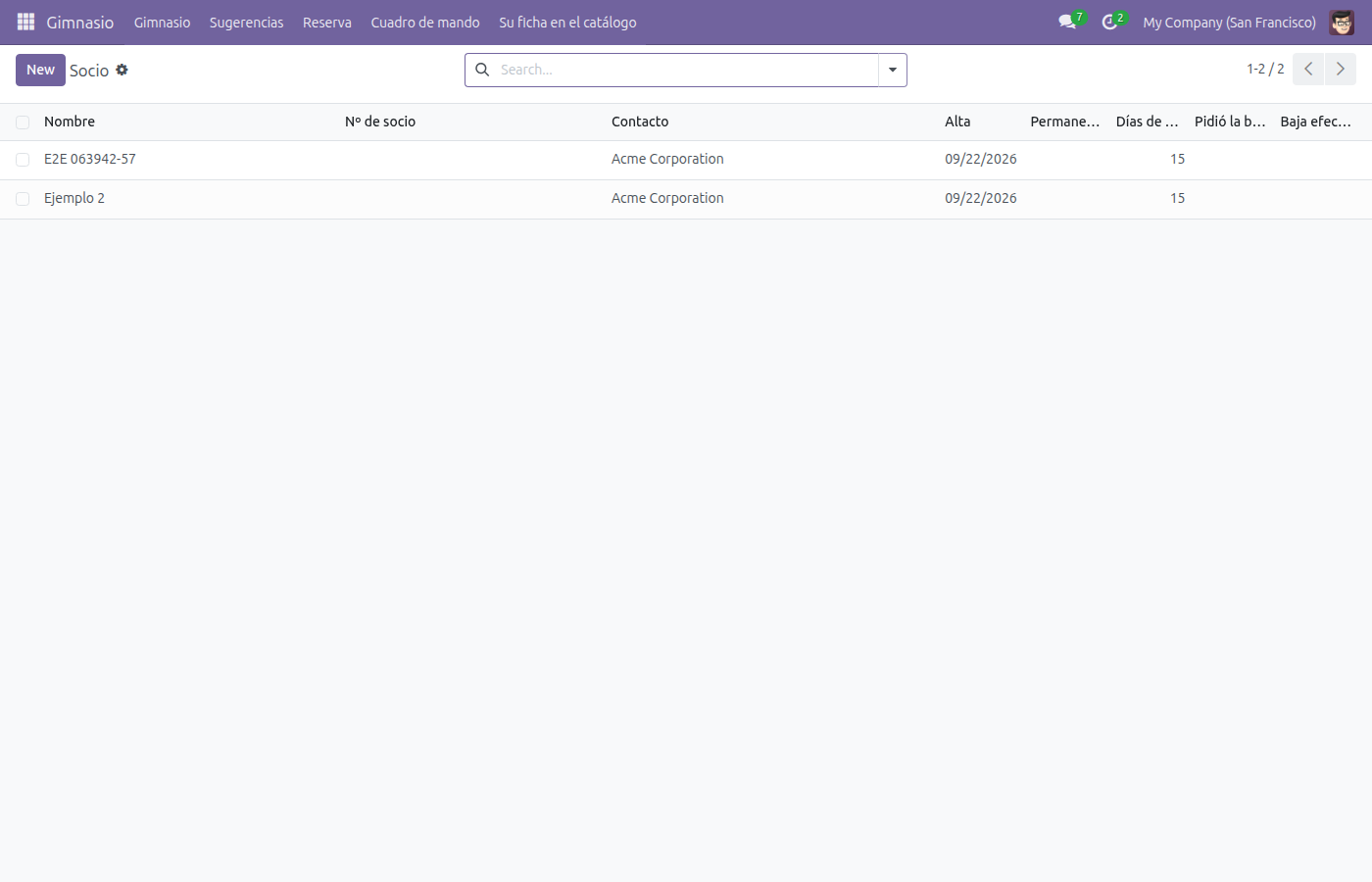Sort by the Días de … column header

click(x=1148, y=122)
